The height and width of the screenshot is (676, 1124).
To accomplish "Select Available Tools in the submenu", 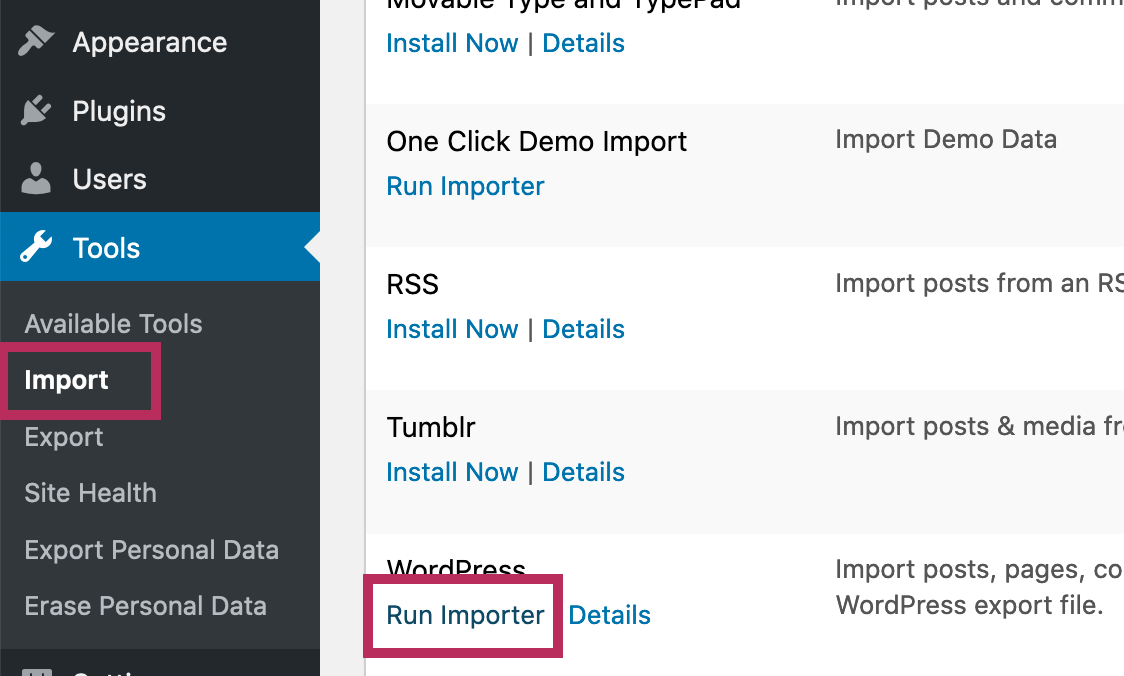I will tap(113, 324).
